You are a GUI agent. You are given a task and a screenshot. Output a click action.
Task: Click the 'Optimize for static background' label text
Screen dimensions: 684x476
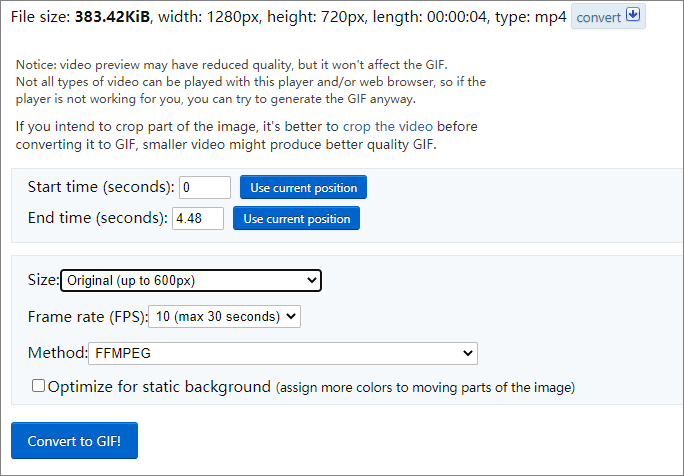click(159, 387)
